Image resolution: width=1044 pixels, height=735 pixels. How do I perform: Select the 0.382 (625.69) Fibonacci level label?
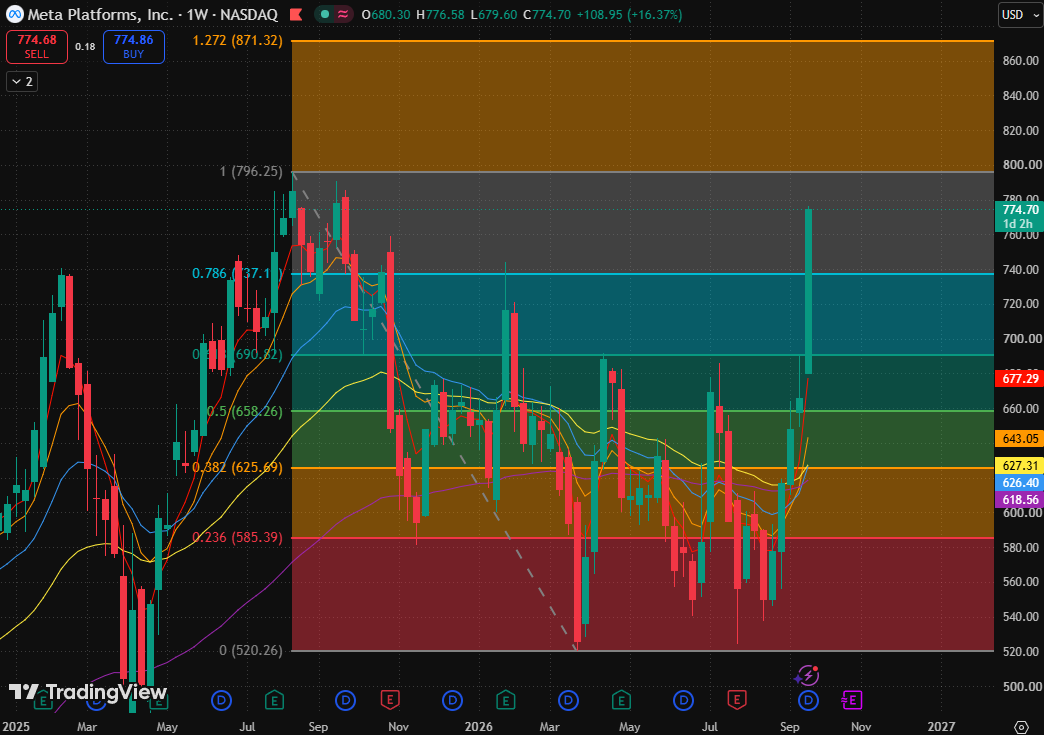(238, 467)
